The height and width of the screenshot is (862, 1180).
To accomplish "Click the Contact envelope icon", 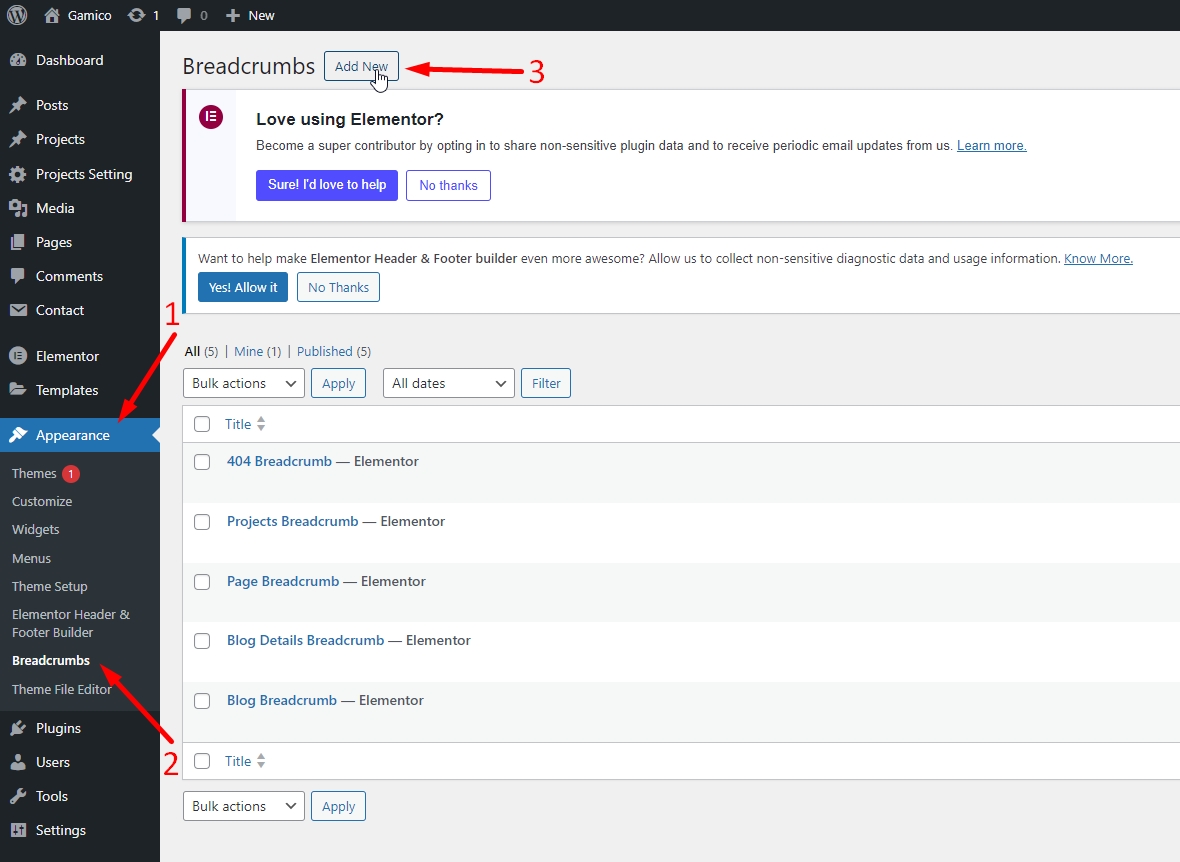I will point(17,310).
